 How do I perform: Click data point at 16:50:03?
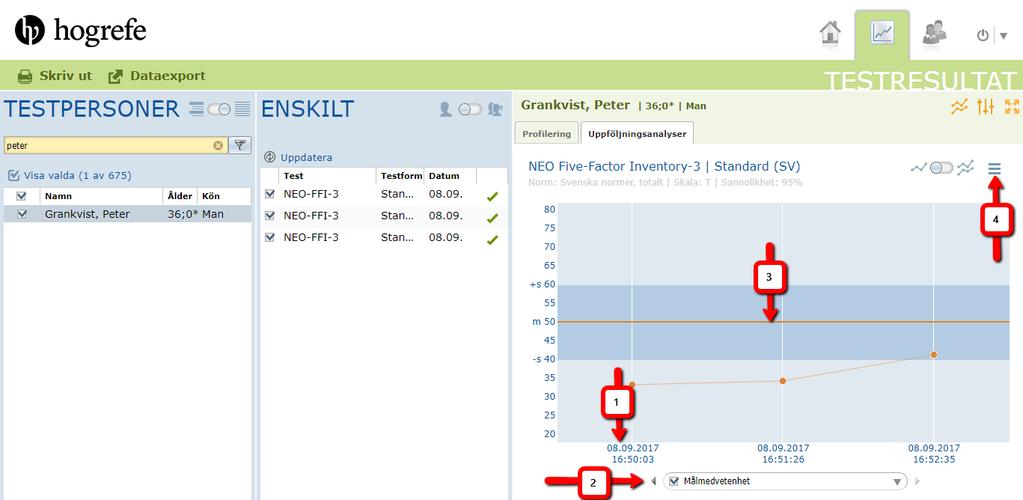pyautogui.click(x=632, y=384)
